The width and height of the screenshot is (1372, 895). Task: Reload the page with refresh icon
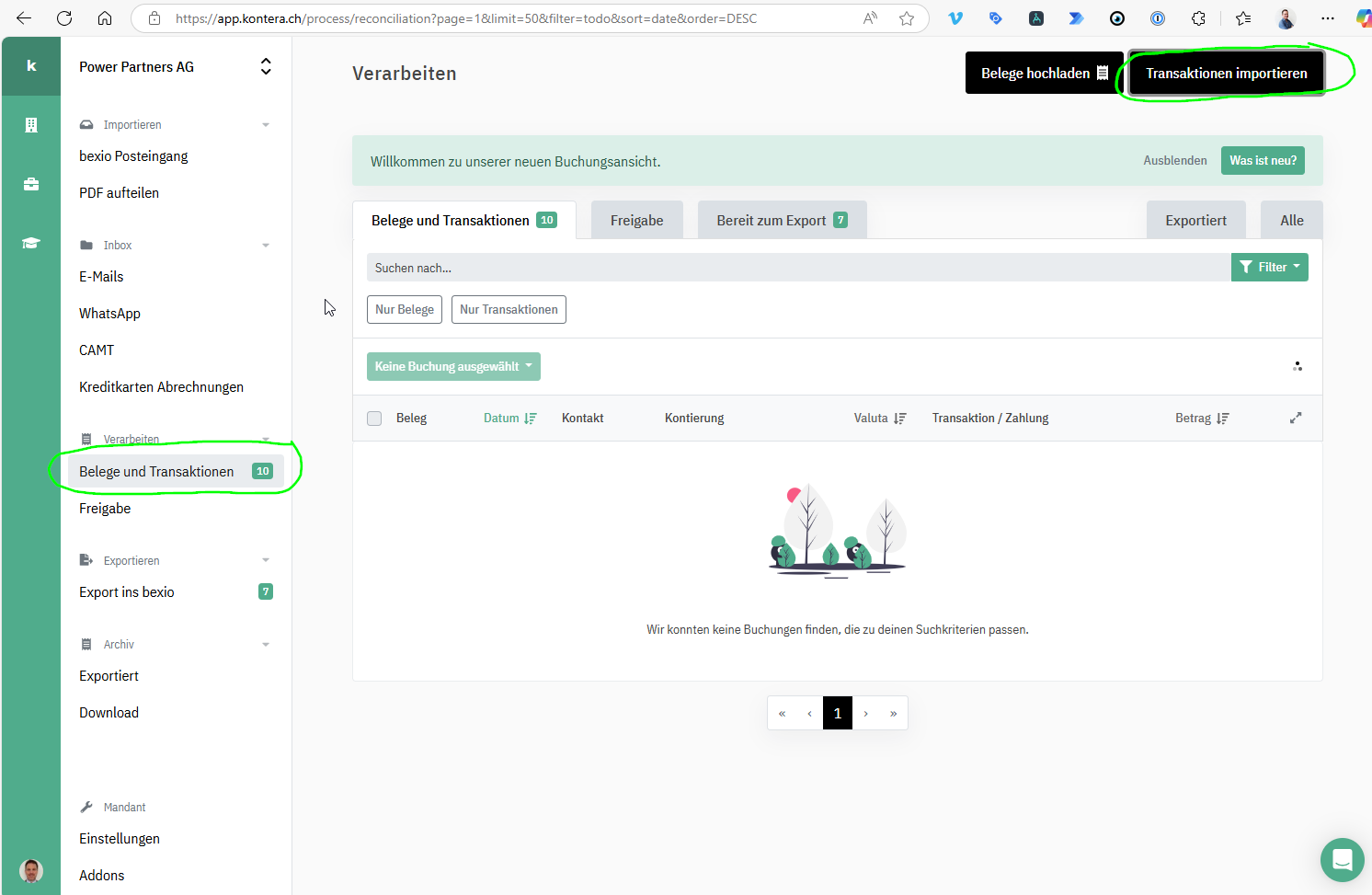tap(64, 18)
